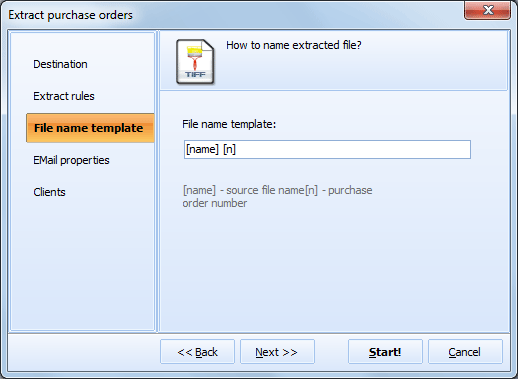518x379 pixels.
Task: Cancel the extract wizard
Action: (x=465, y=352)
